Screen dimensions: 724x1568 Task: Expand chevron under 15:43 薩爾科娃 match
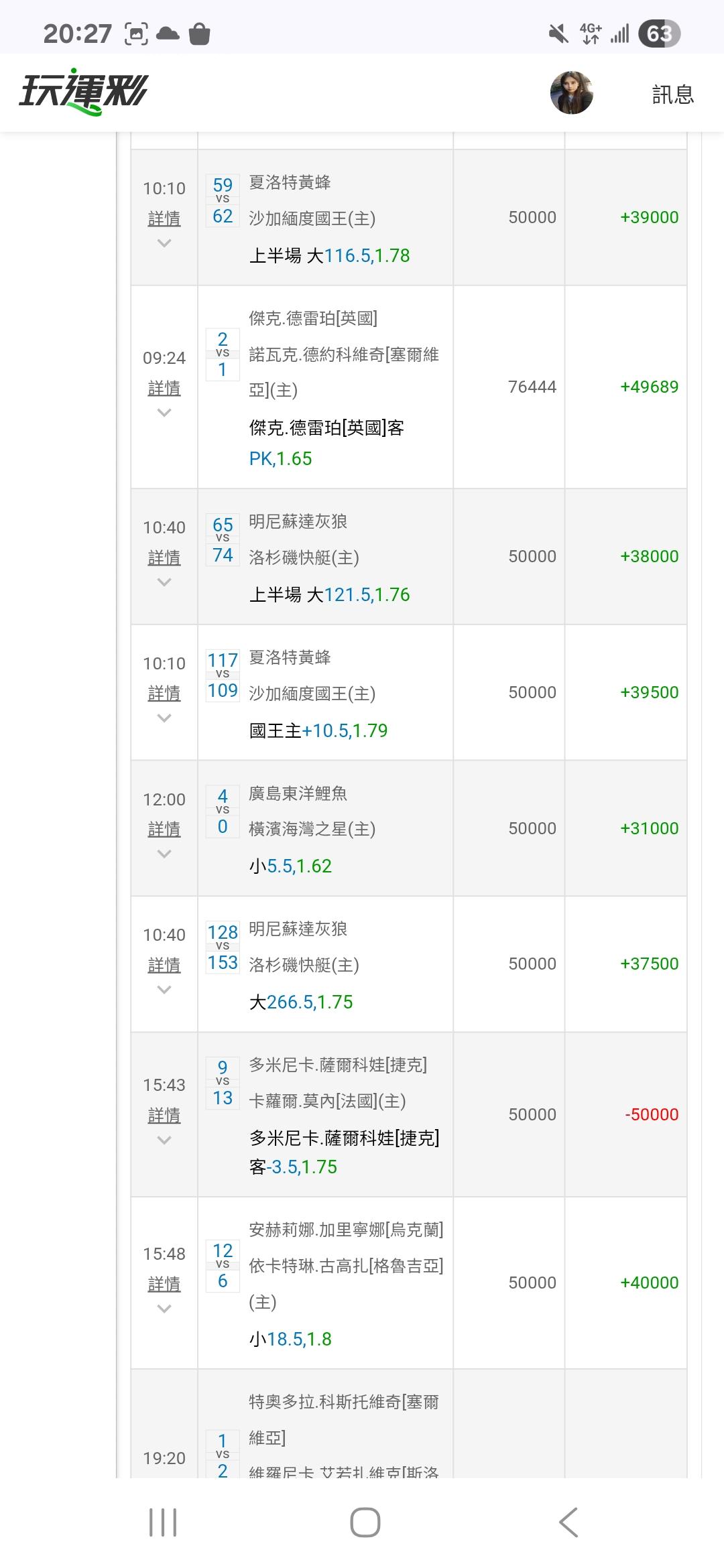(x=164, y=1140)
